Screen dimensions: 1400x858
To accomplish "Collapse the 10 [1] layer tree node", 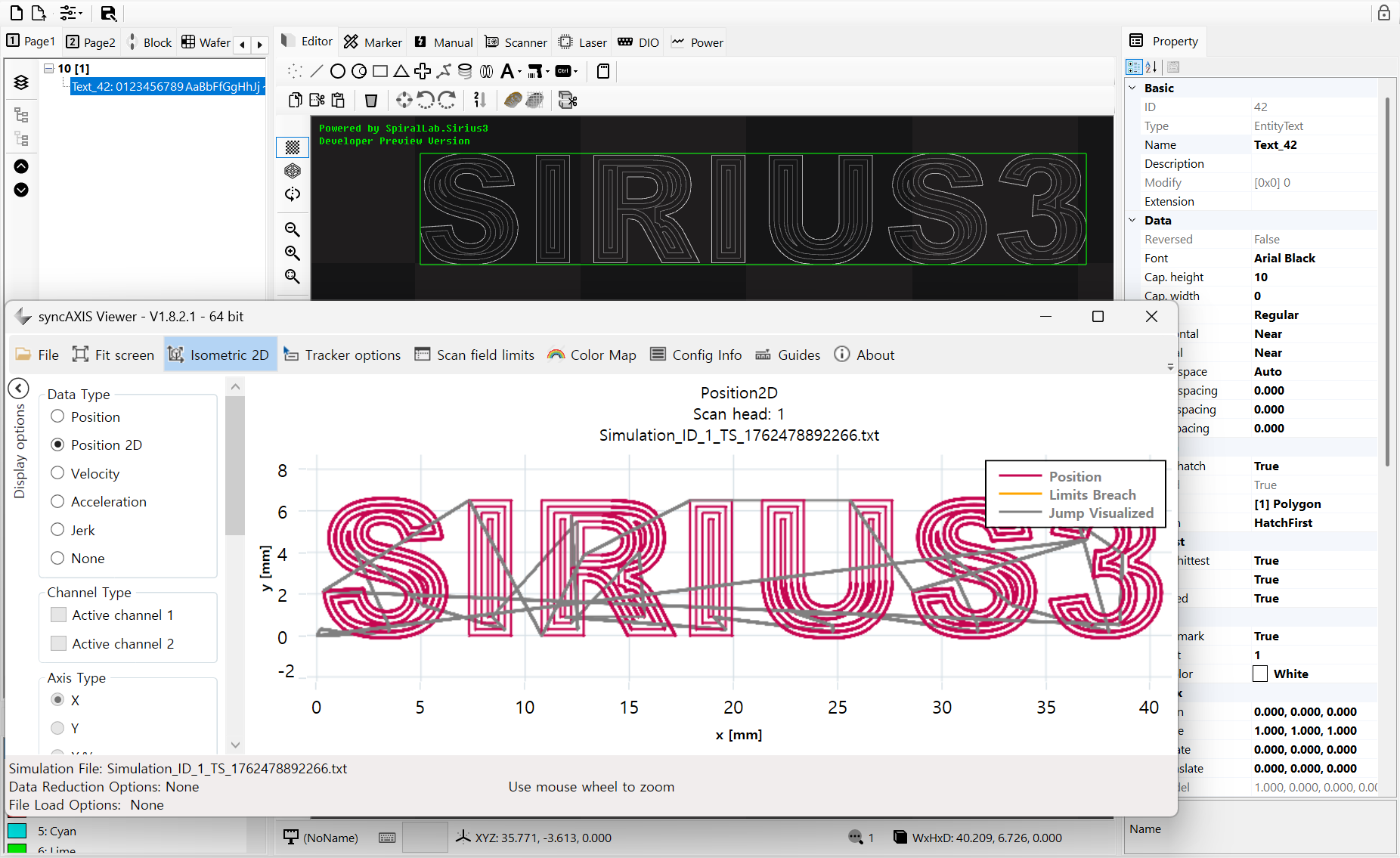I will click(49, 68).
